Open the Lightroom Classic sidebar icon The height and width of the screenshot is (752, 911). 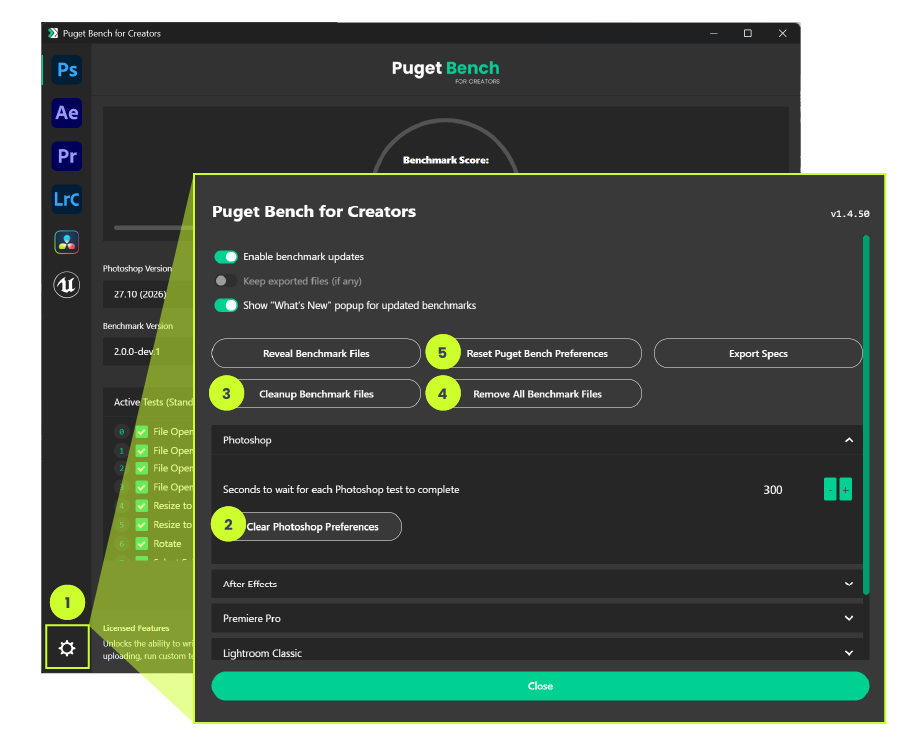67,199
